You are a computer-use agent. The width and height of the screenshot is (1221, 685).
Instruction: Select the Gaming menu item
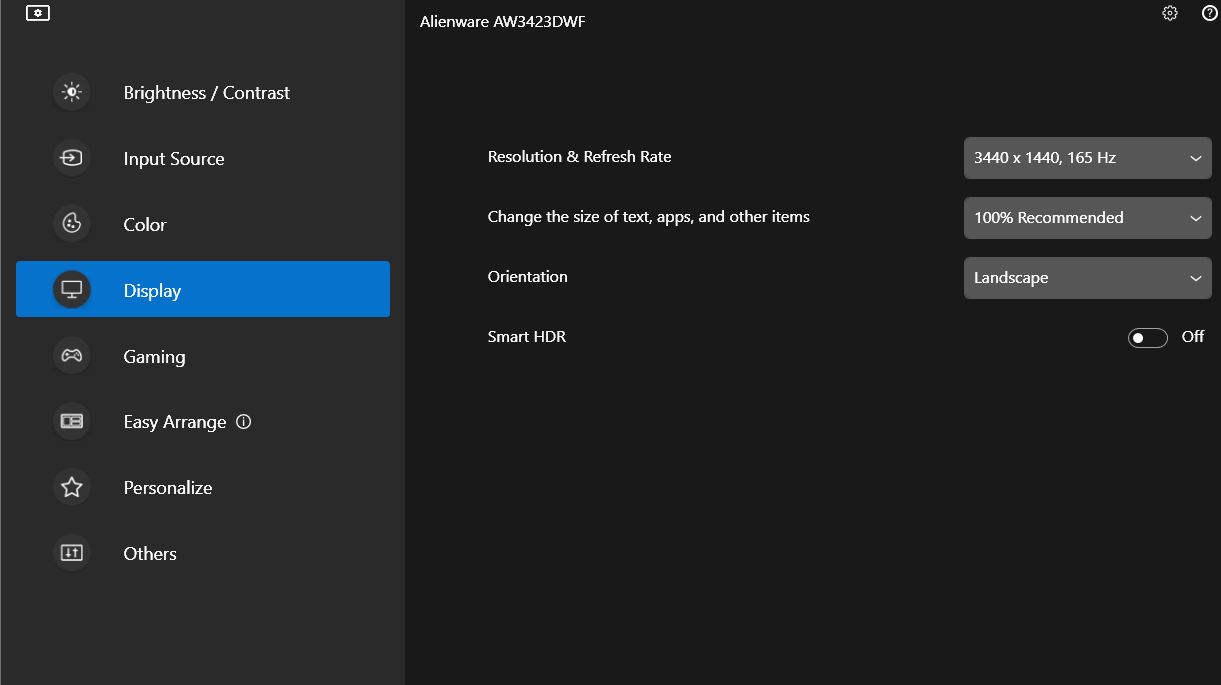[x=203, y=356]
